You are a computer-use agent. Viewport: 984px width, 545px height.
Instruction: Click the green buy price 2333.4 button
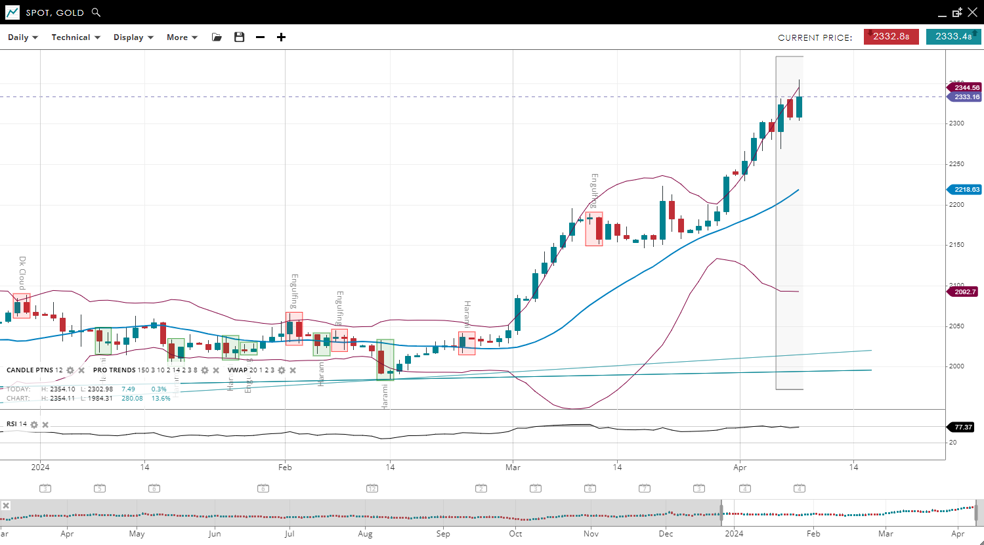(953, 37)
